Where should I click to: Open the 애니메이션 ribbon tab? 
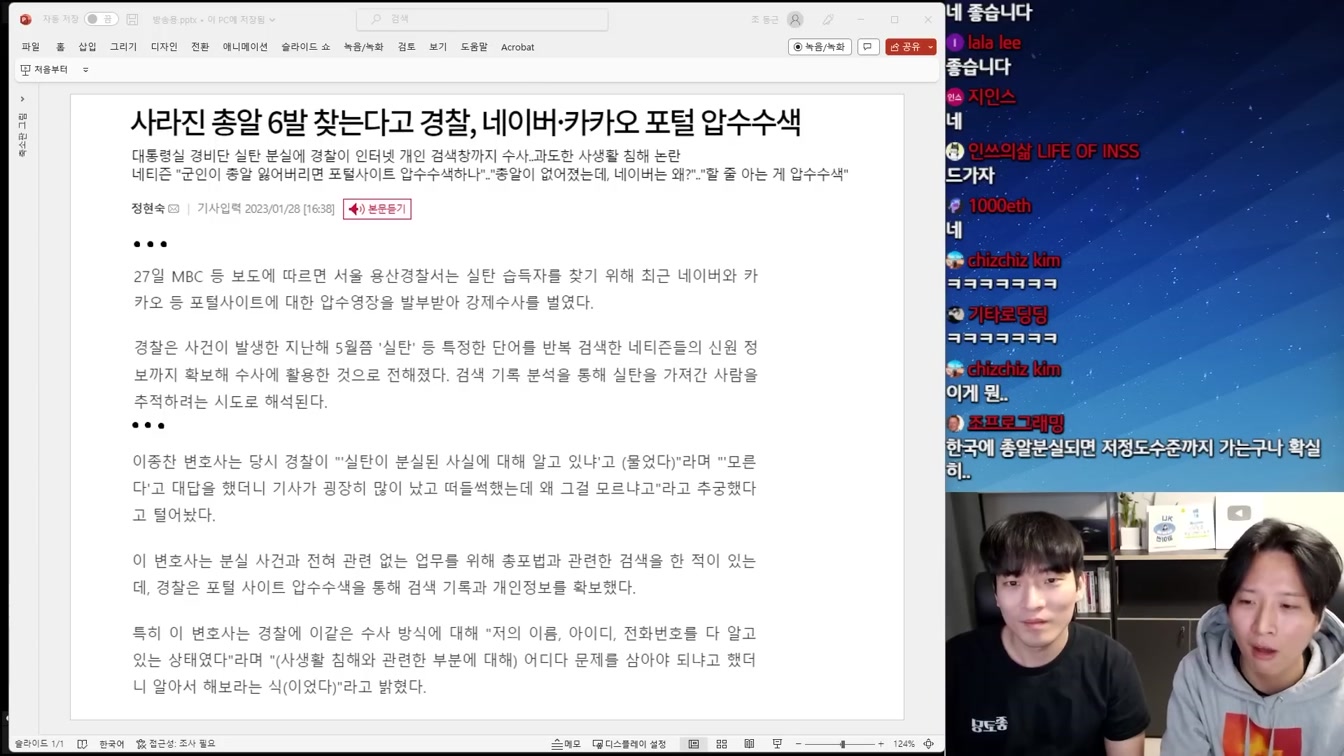(x=245, y=47)
